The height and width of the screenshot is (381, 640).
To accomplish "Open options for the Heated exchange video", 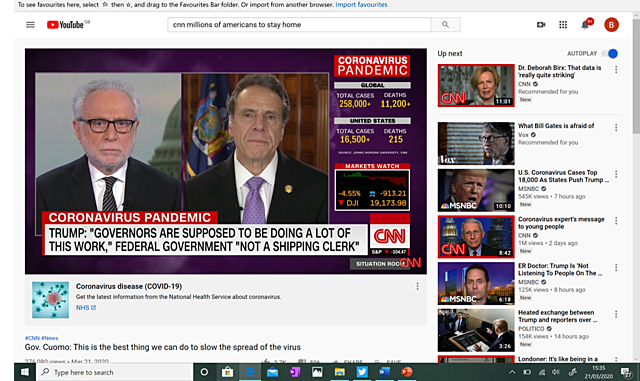I will point(616,314).
